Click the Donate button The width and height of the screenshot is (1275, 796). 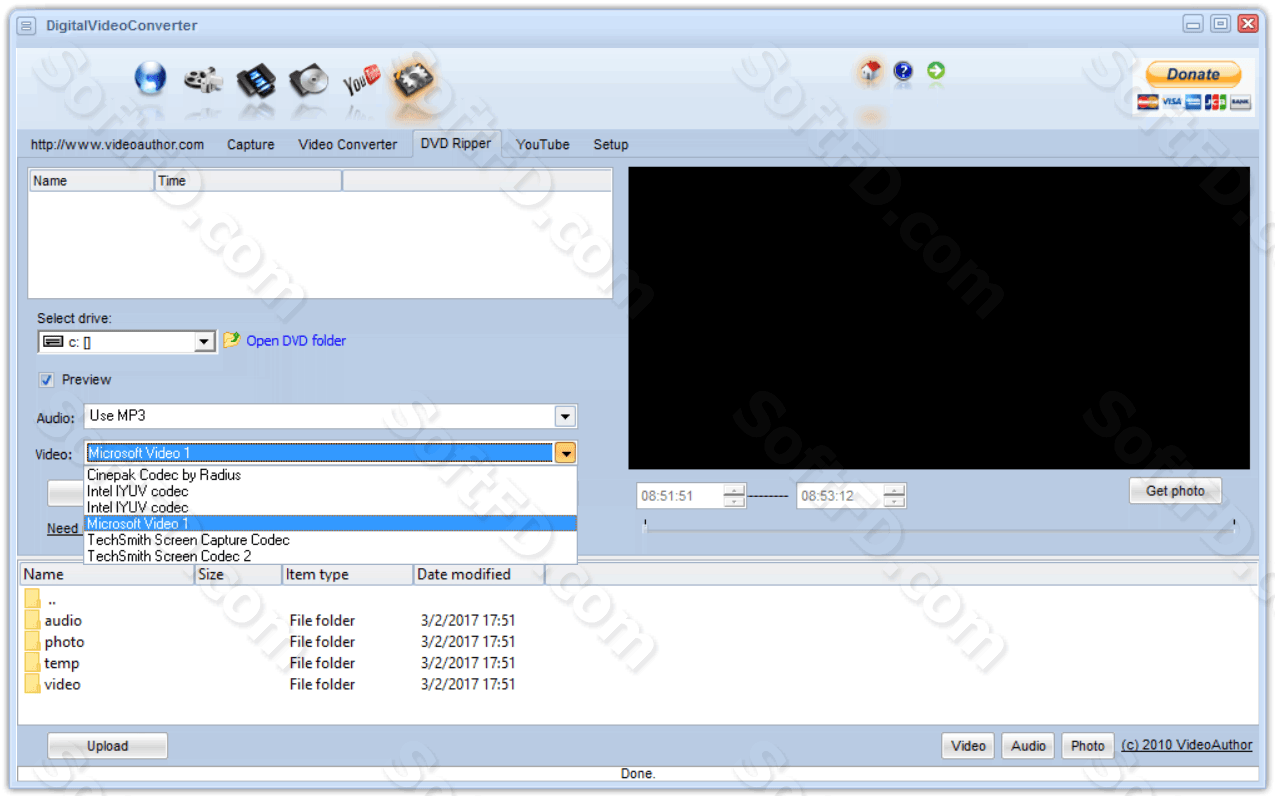[x=1193, y=74]
